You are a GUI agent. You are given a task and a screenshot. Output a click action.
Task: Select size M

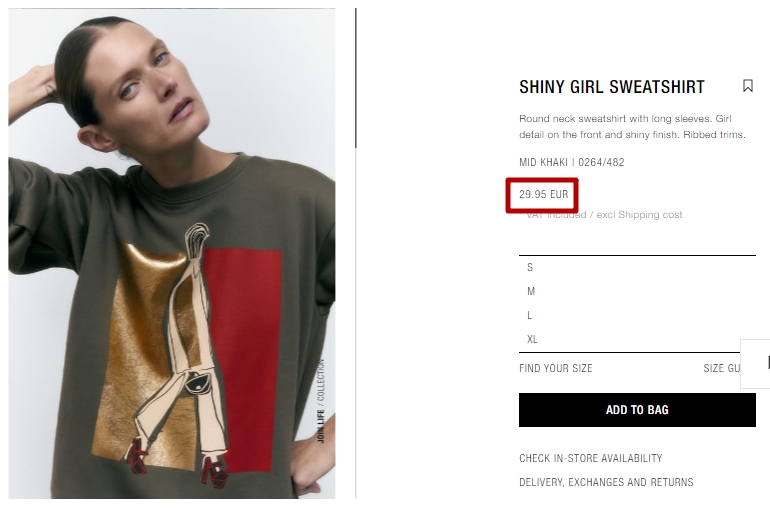click(637, 292)
